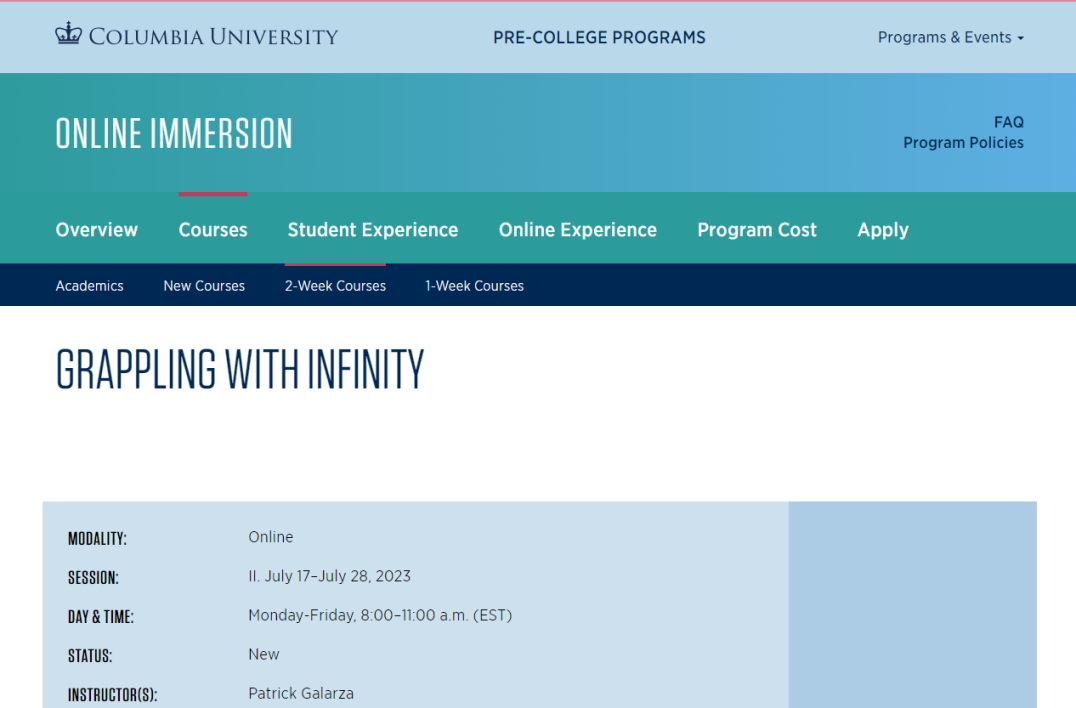Go to the Program Cost tab
This screenshot has width=1076, height=708.
coord(757,230)
